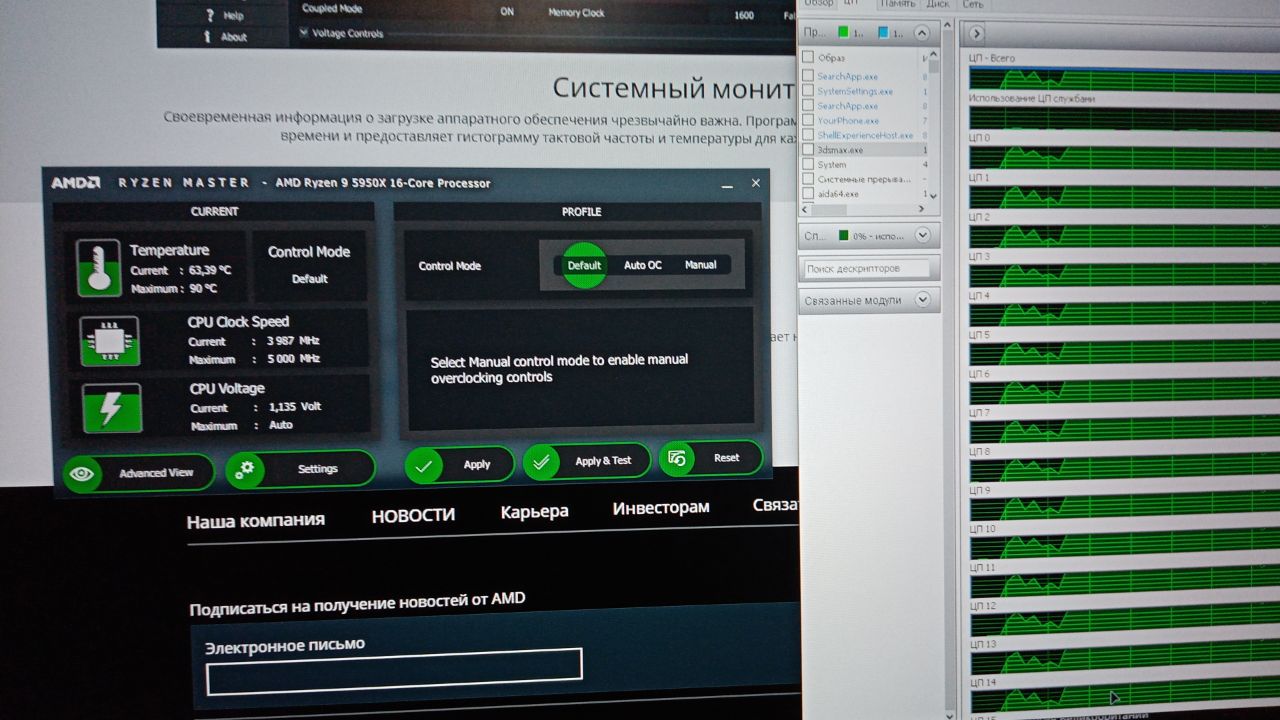Click the Apply & Test button
Viewport: 1280px width, 720px height.
(x=587, y=461)
